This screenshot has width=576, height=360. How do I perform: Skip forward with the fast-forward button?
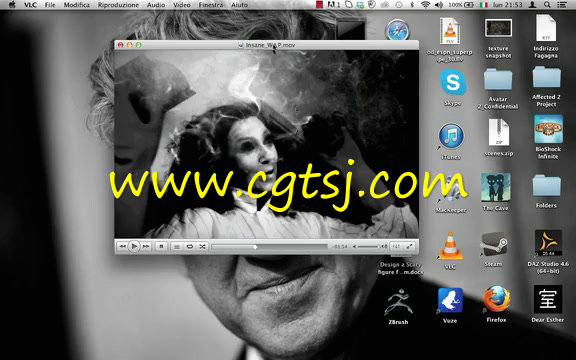[146, 246]
